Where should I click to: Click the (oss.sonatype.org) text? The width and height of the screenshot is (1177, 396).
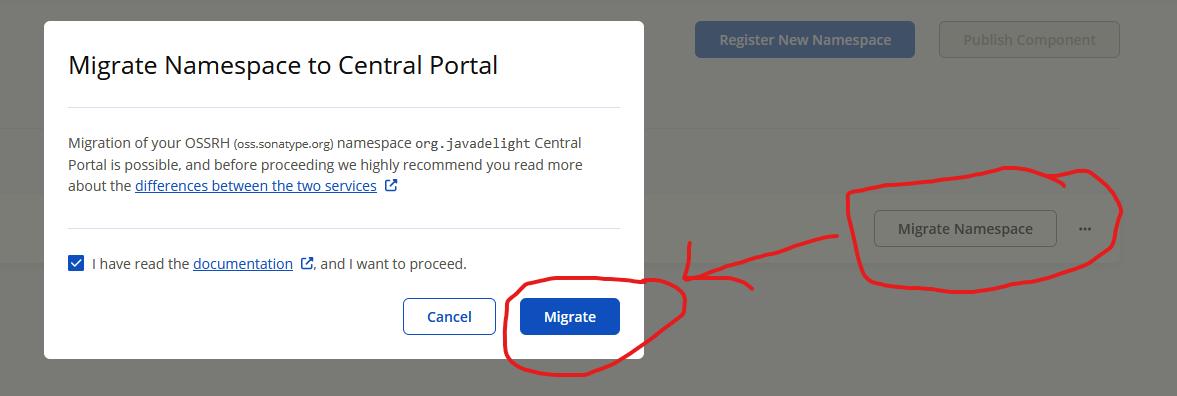pos(283,143)
